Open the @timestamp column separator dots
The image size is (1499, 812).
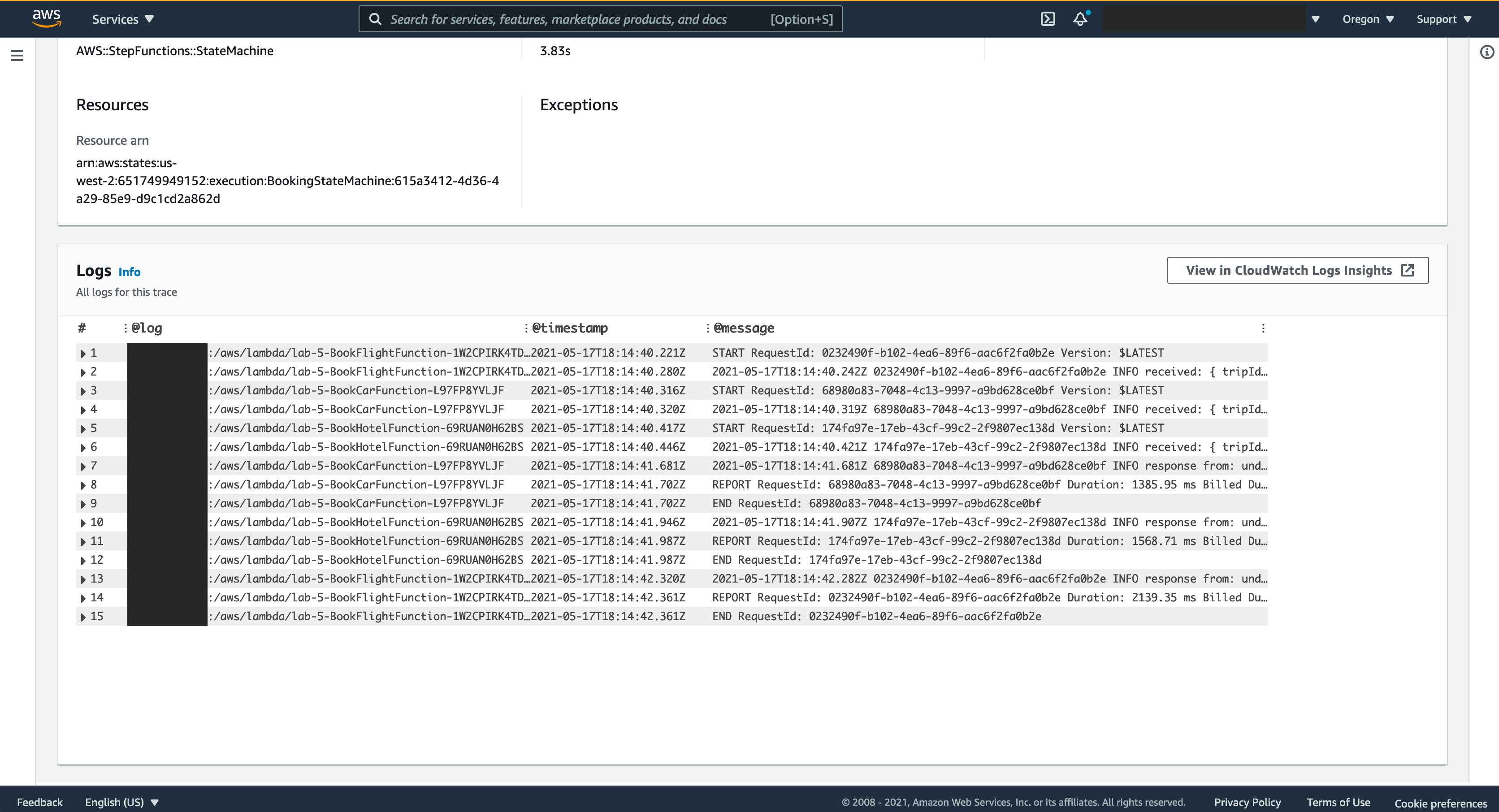(526, 328)
